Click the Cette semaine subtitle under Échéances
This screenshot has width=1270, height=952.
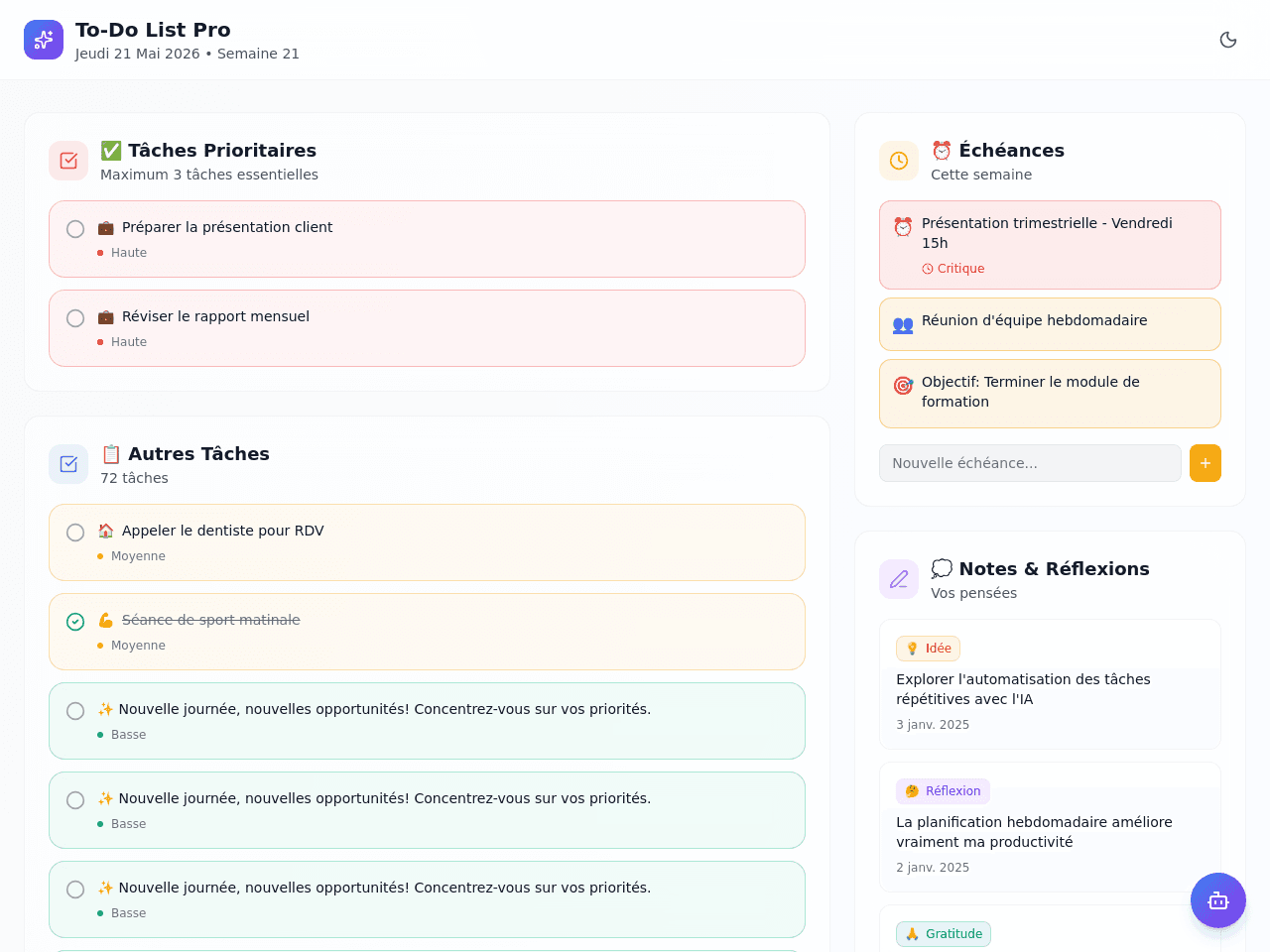(x=981, y=175)
